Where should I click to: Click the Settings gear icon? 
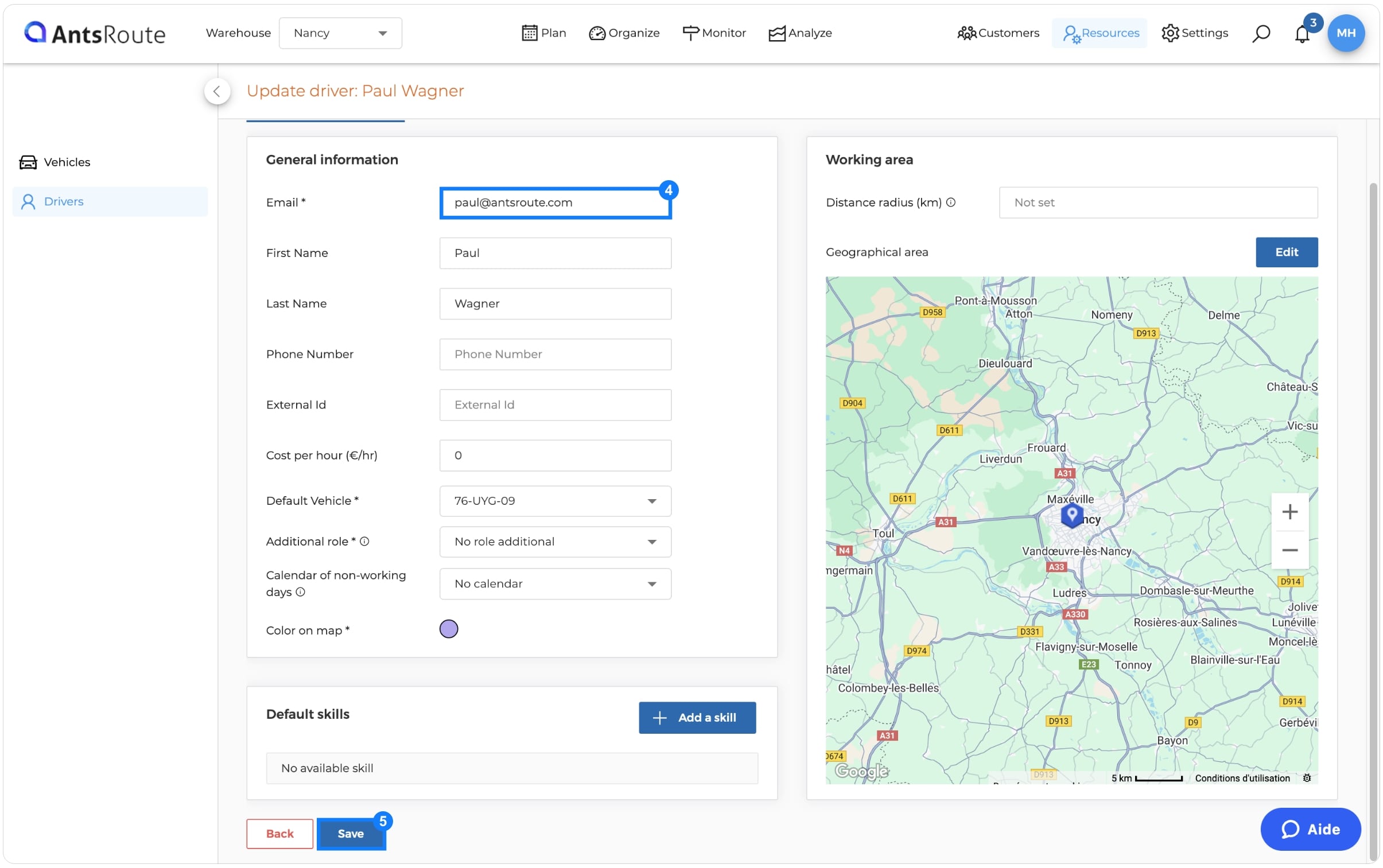(x=1170, y=33)
